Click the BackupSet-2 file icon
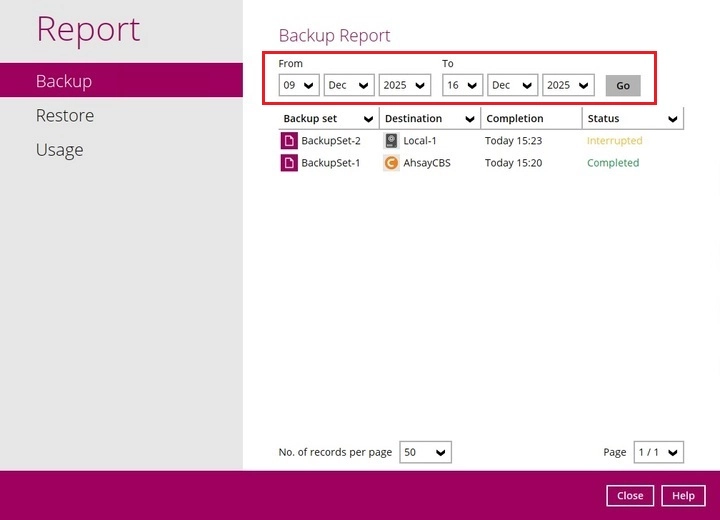720x520 pixels. [288, 141]
